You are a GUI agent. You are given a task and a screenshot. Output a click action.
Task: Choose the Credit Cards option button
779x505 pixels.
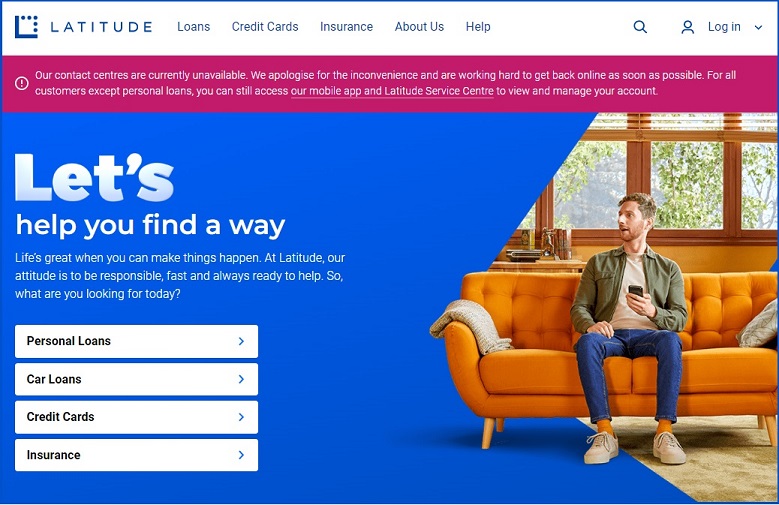137,417
